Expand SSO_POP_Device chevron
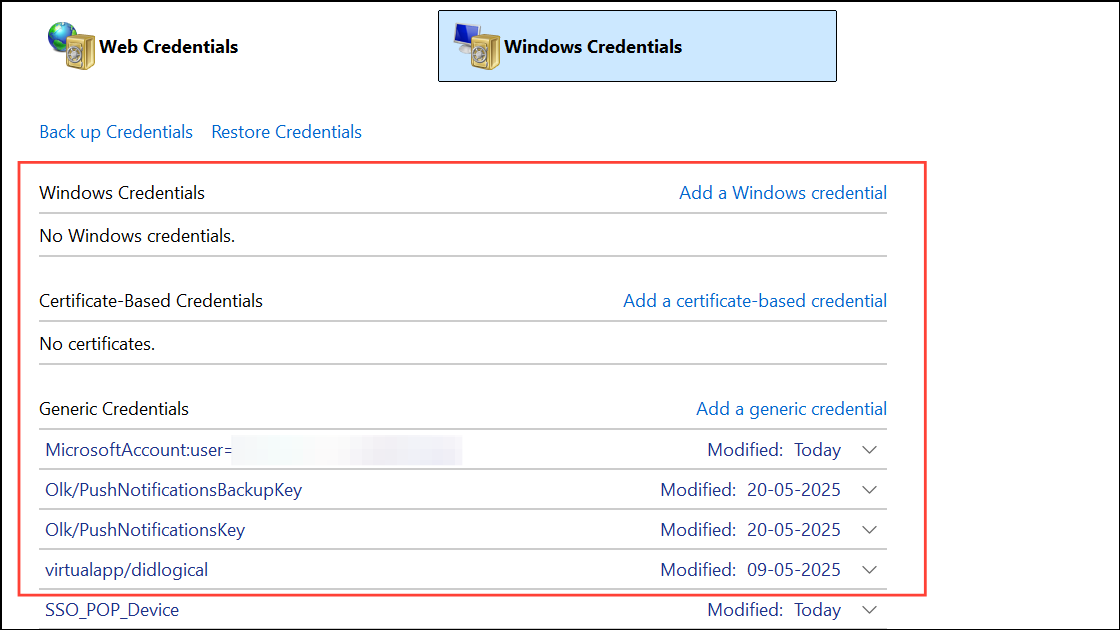 (x=869, y=610)
